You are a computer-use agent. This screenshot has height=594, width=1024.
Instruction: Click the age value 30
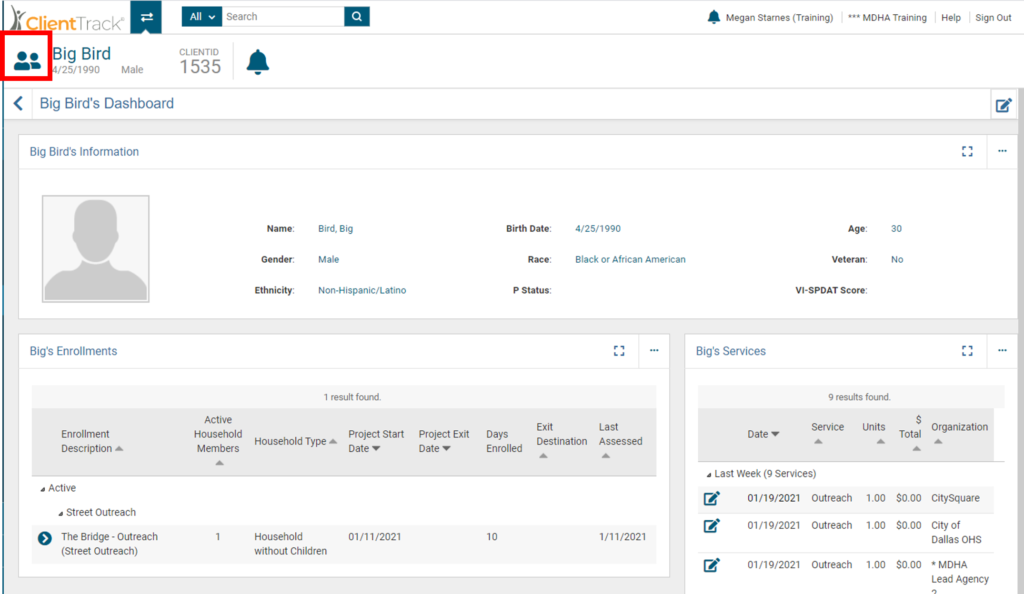click(x=896, y=228)
